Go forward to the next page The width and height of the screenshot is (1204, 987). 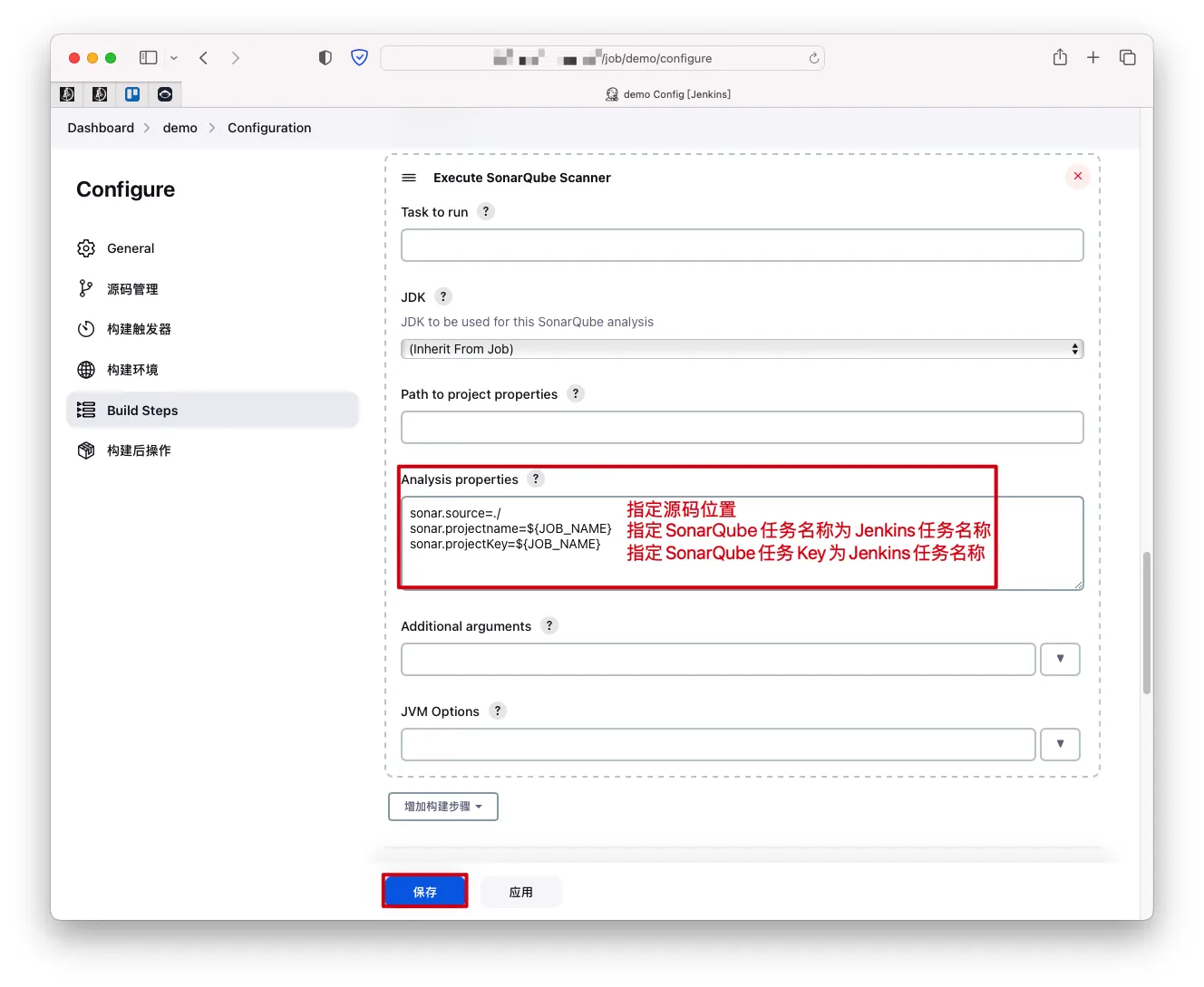(x=236, y=58)
